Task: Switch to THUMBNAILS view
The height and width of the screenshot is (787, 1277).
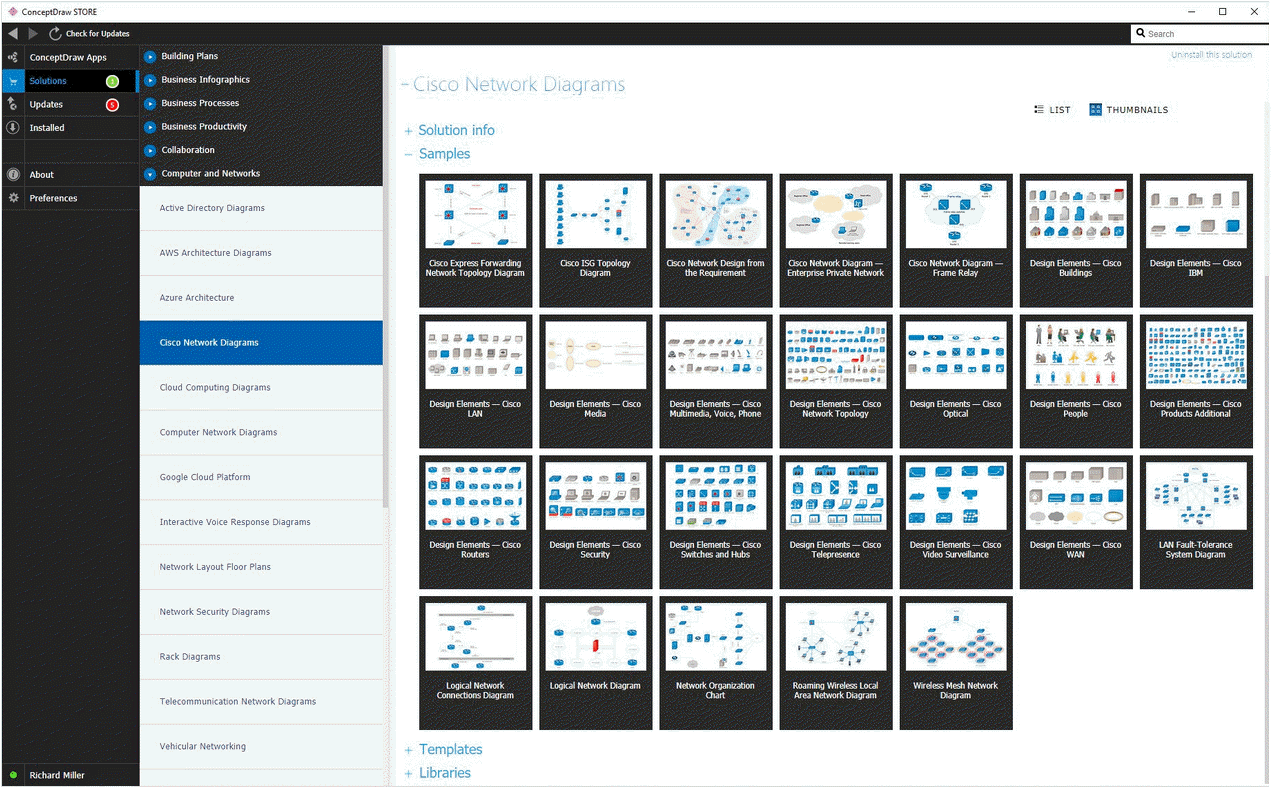Action: [1129, 110]
